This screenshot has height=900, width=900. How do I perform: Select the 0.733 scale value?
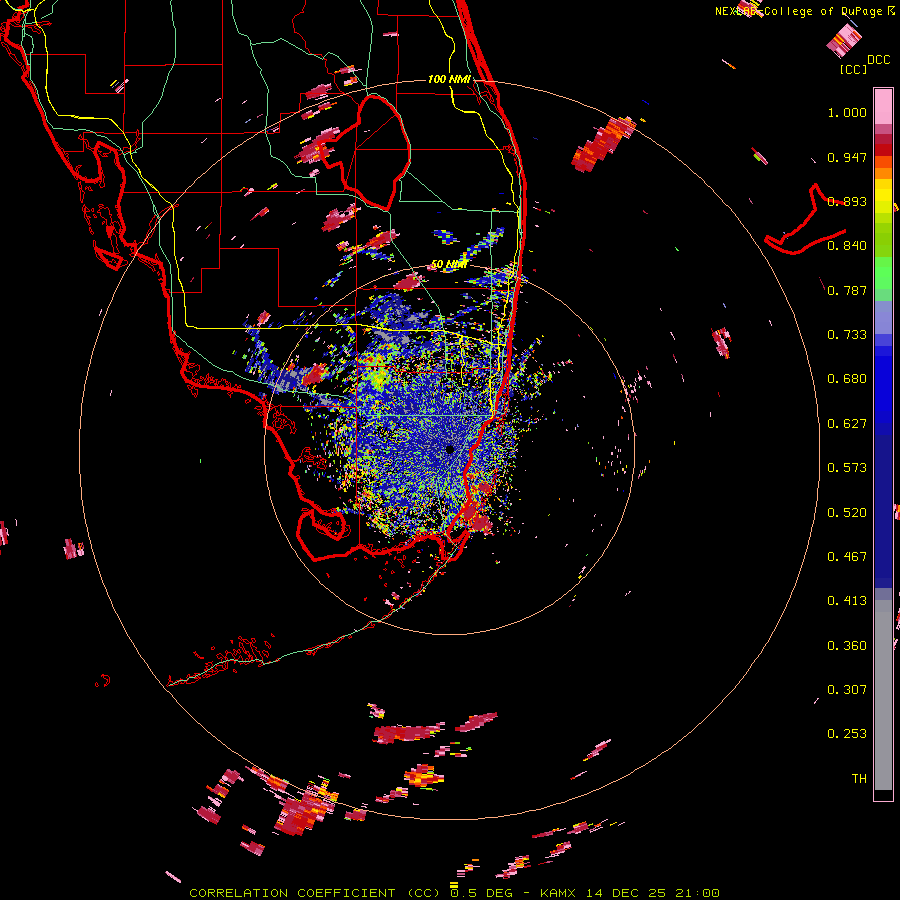coord(847,335)
